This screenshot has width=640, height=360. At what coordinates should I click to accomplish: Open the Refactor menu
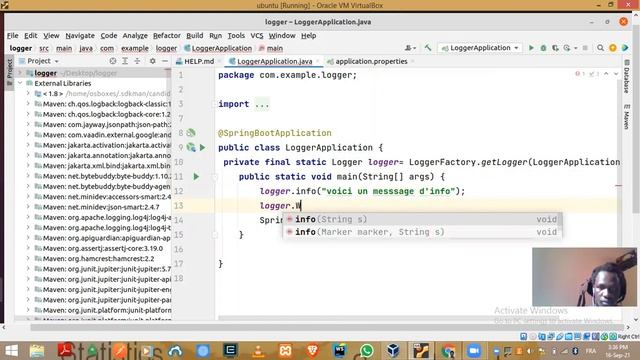point(167,36)
